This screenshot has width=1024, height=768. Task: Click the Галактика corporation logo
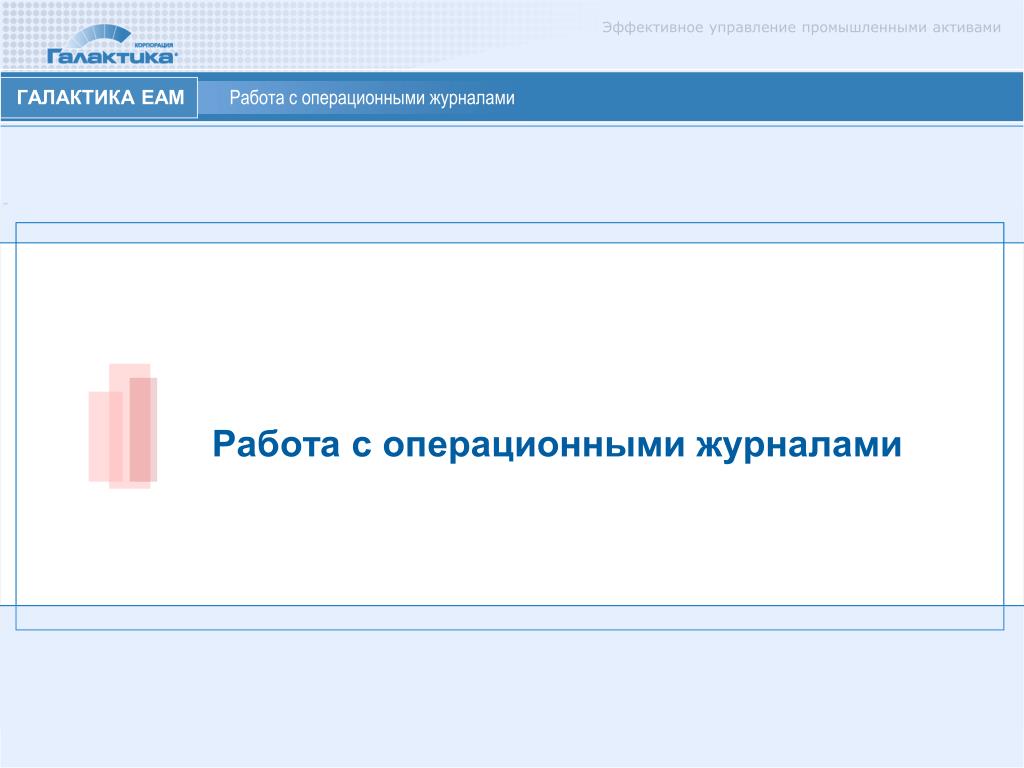coord(111,44)
